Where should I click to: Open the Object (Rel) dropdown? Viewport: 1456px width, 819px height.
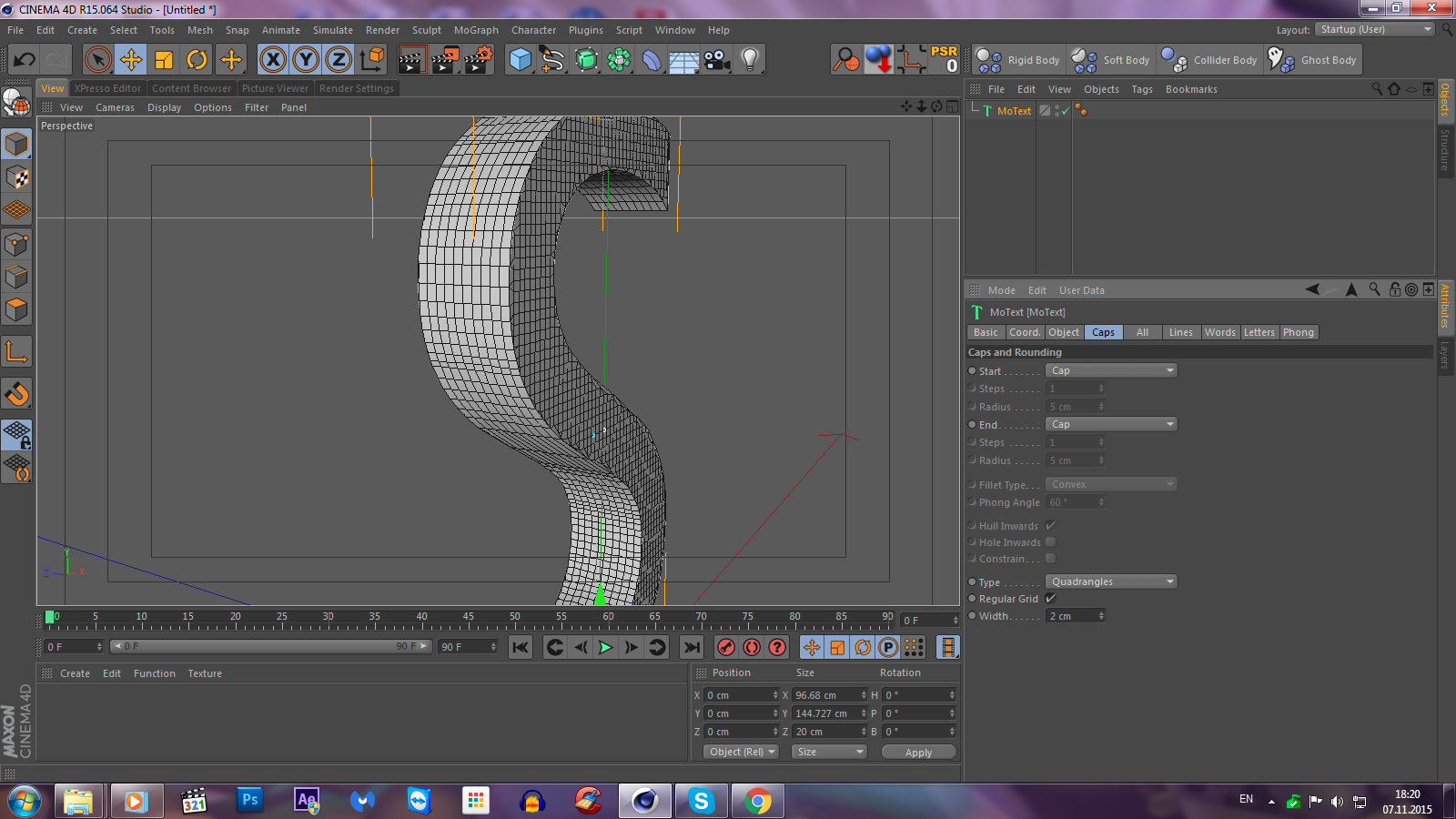click(742, 752)
